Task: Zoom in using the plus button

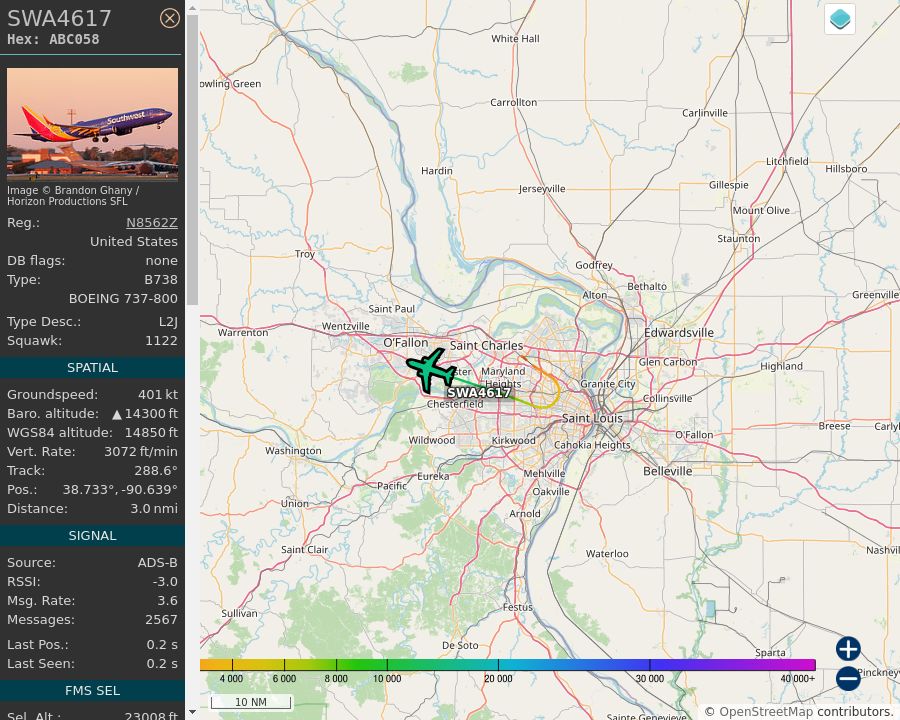Action: point(847,649)
